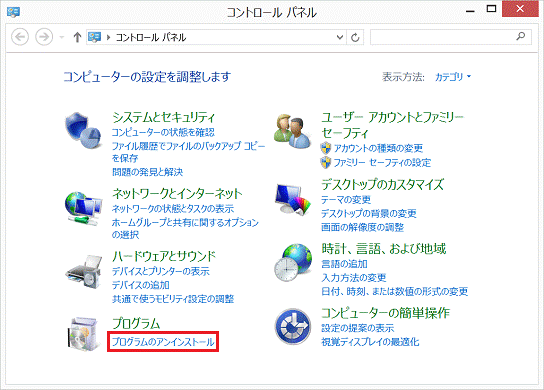This screenshot has width=544, height=390.
Task: Go back with the Back arrow button
Action: point(20,37)
